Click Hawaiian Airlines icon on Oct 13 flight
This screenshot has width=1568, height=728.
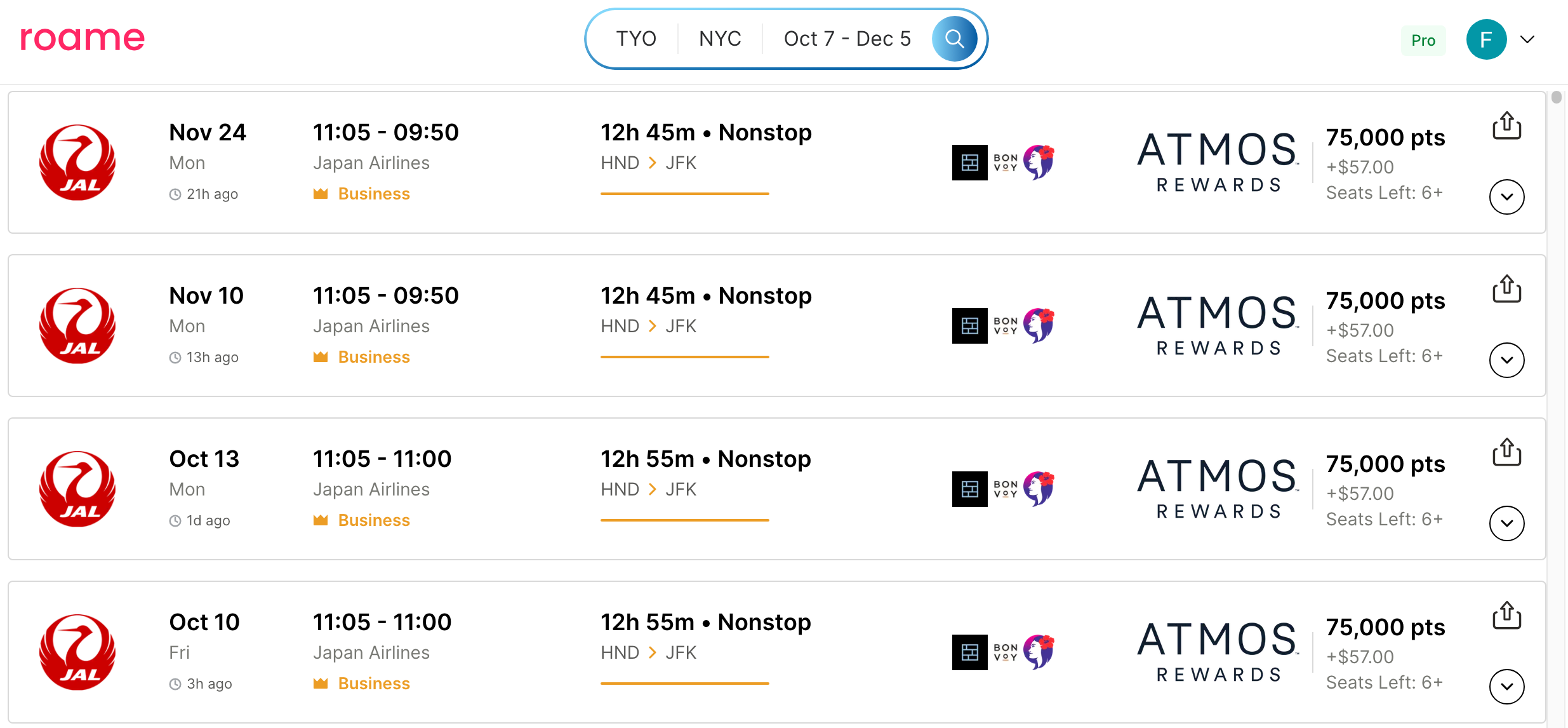click(x=1039, y=489)
